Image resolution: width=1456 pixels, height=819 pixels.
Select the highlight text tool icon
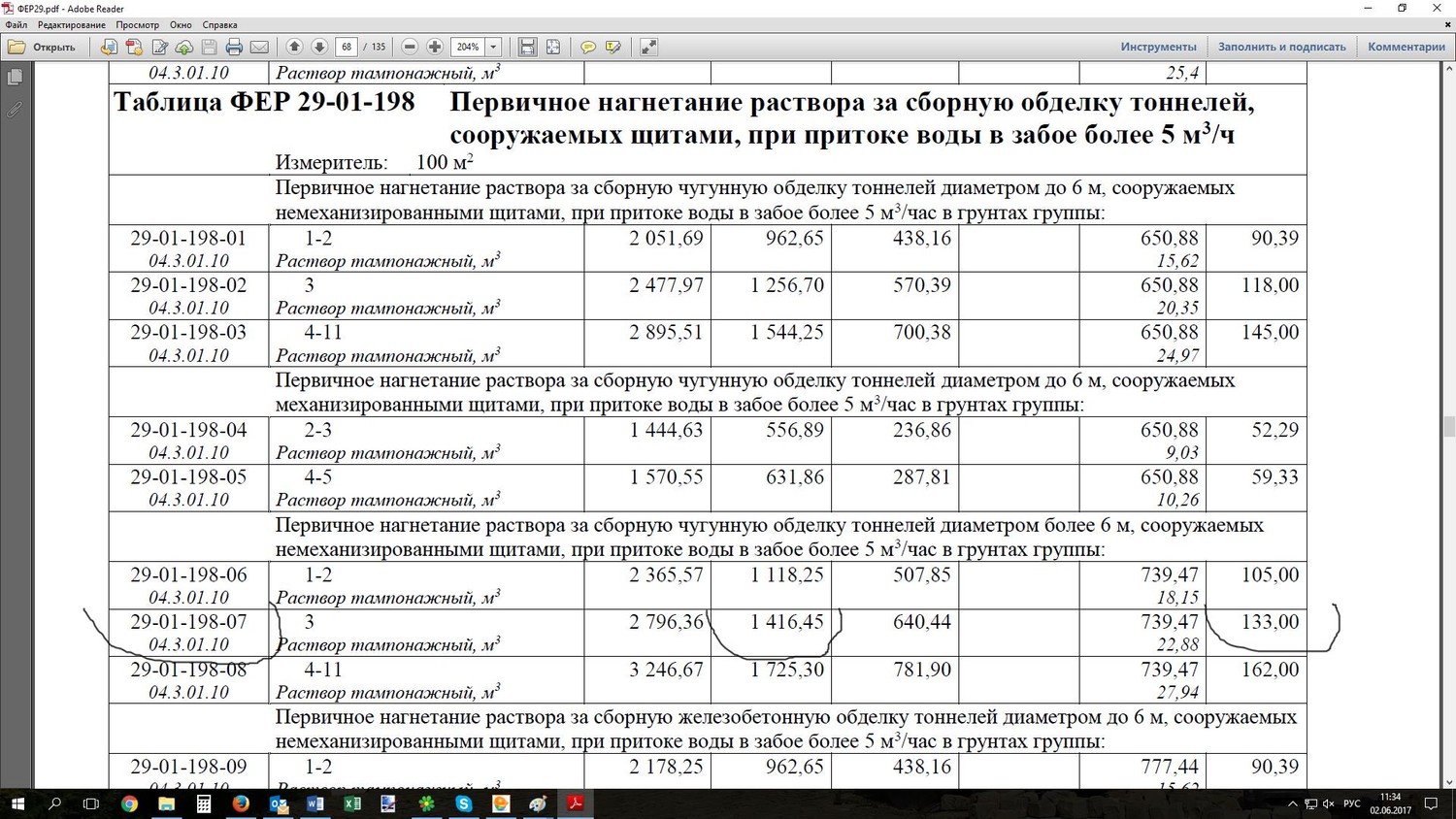[x=613, y=47]
